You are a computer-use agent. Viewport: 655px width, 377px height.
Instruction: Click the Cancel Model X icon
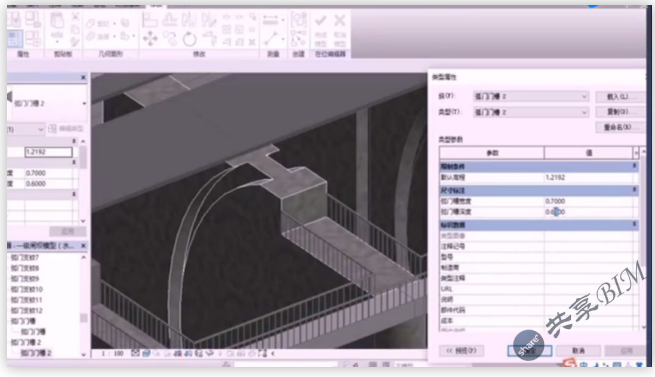pos(340,20)
